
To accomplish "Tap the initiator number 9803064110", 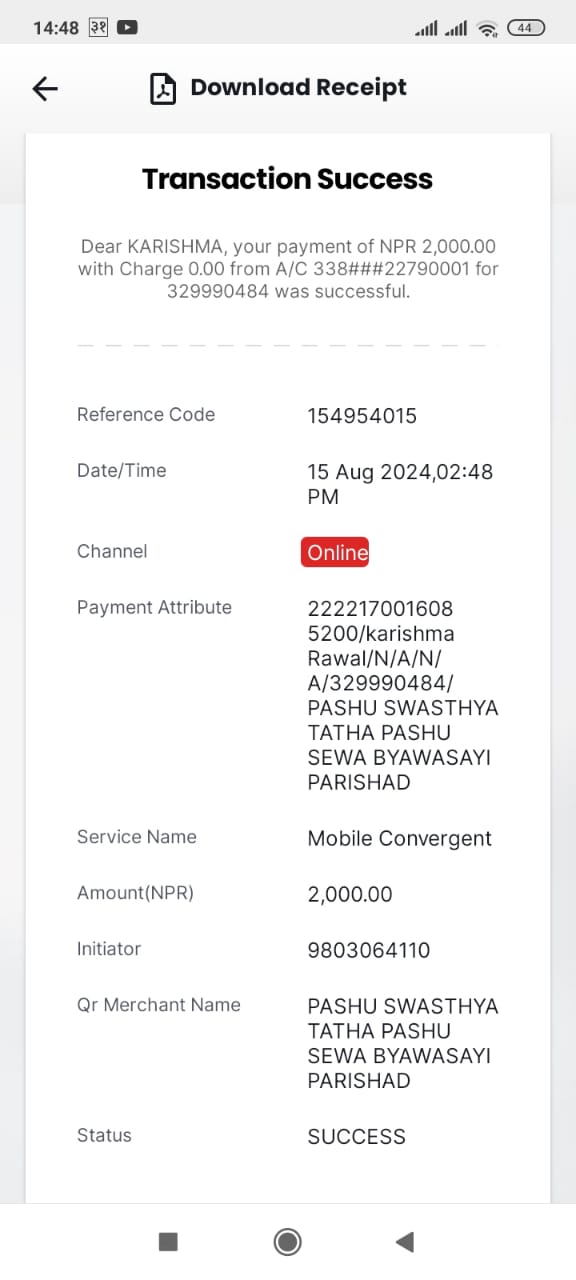I will [x=369, y=950].
